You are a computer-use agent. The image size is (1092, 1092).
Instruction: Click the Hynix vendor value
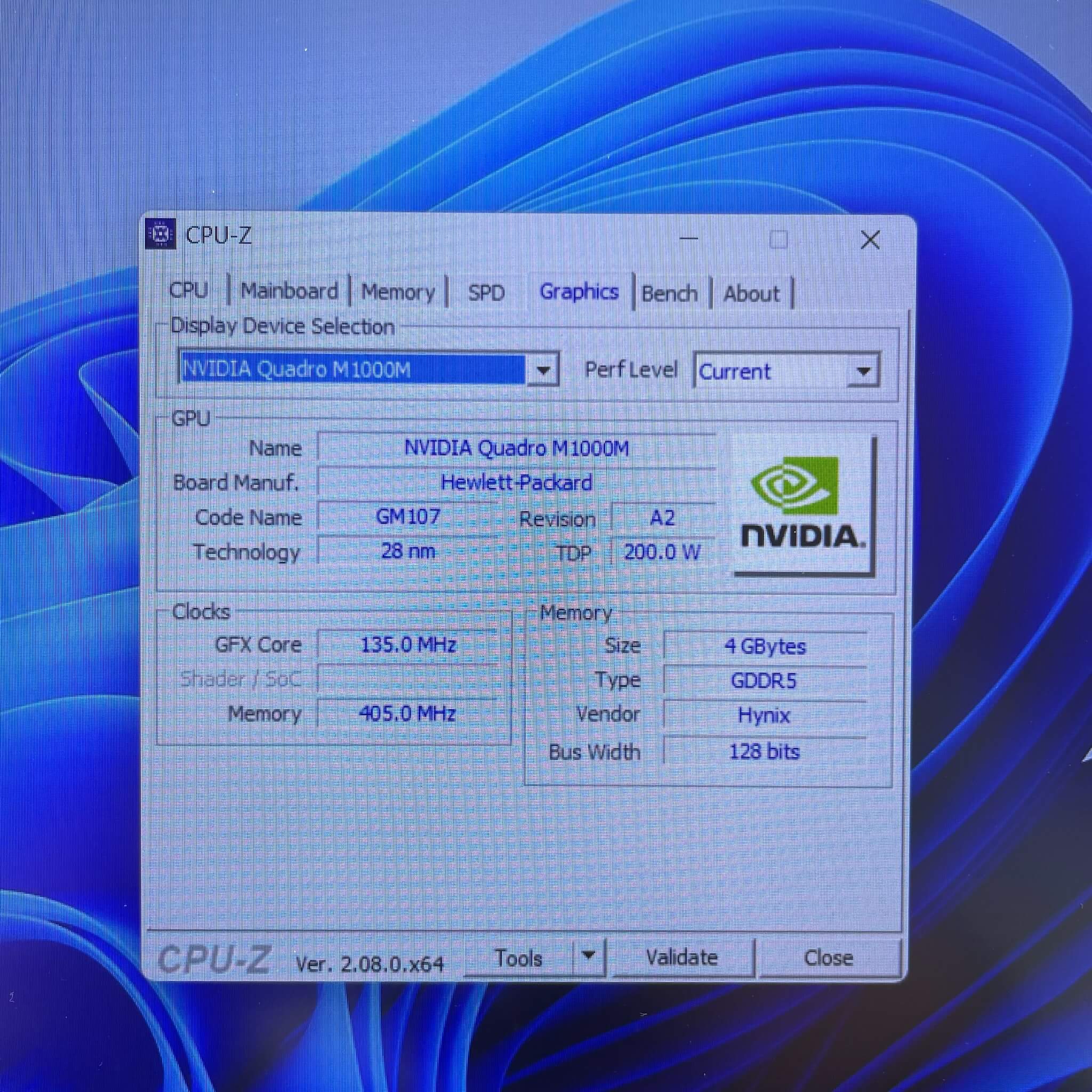[765, 716]
